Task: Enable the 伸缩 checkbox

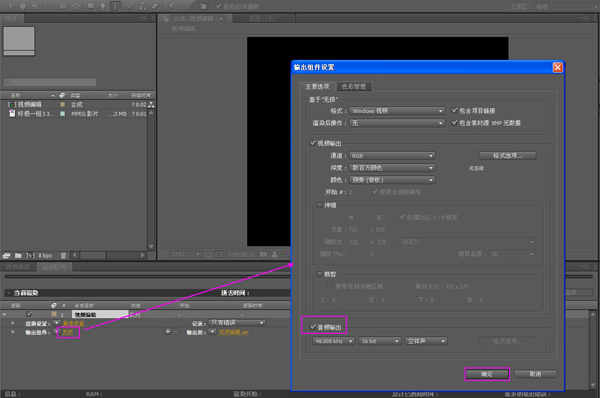Action: pos(320,205)
